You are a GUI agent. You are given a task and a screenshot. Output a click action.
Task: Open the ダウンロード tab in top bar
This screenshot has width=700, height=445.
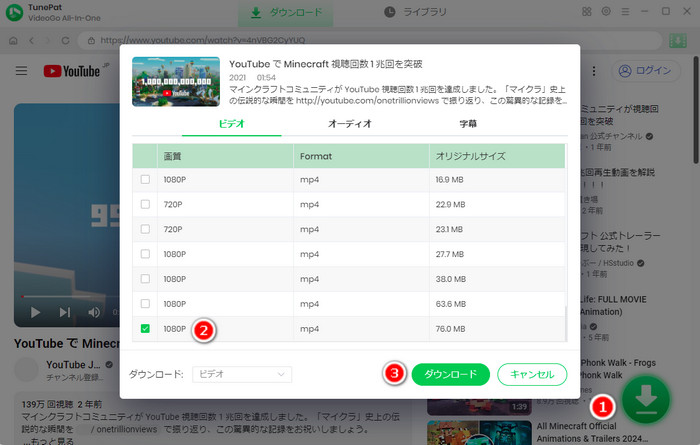(286, 12)
